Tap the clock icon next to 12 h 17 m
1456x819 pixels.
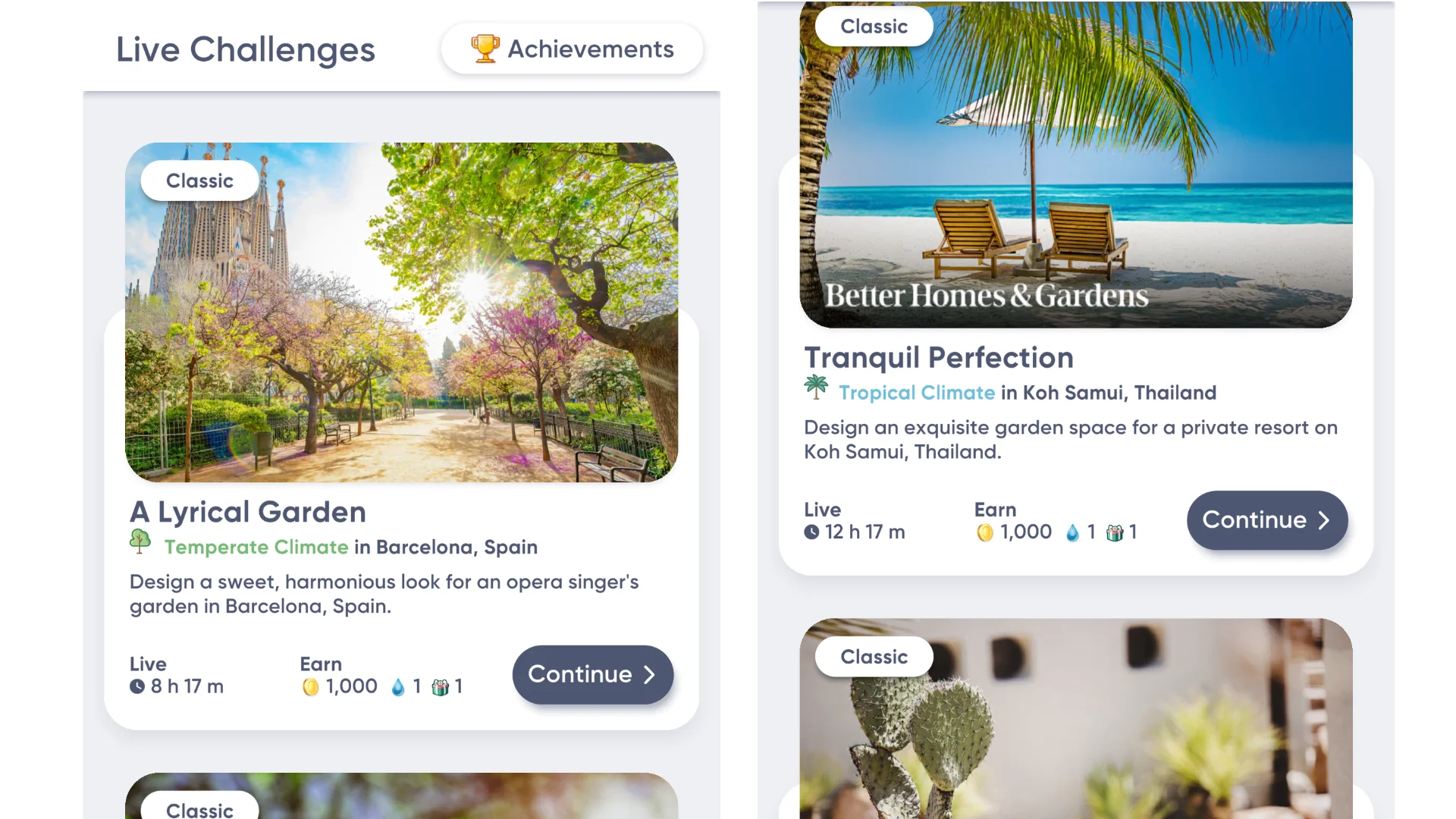[811, 532]
